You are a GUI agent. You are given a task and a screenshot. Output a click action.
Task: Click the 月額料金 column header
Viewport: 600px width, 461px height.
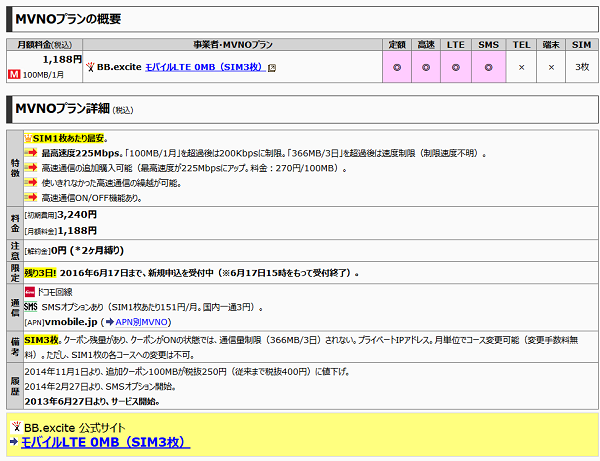(44, 44)
